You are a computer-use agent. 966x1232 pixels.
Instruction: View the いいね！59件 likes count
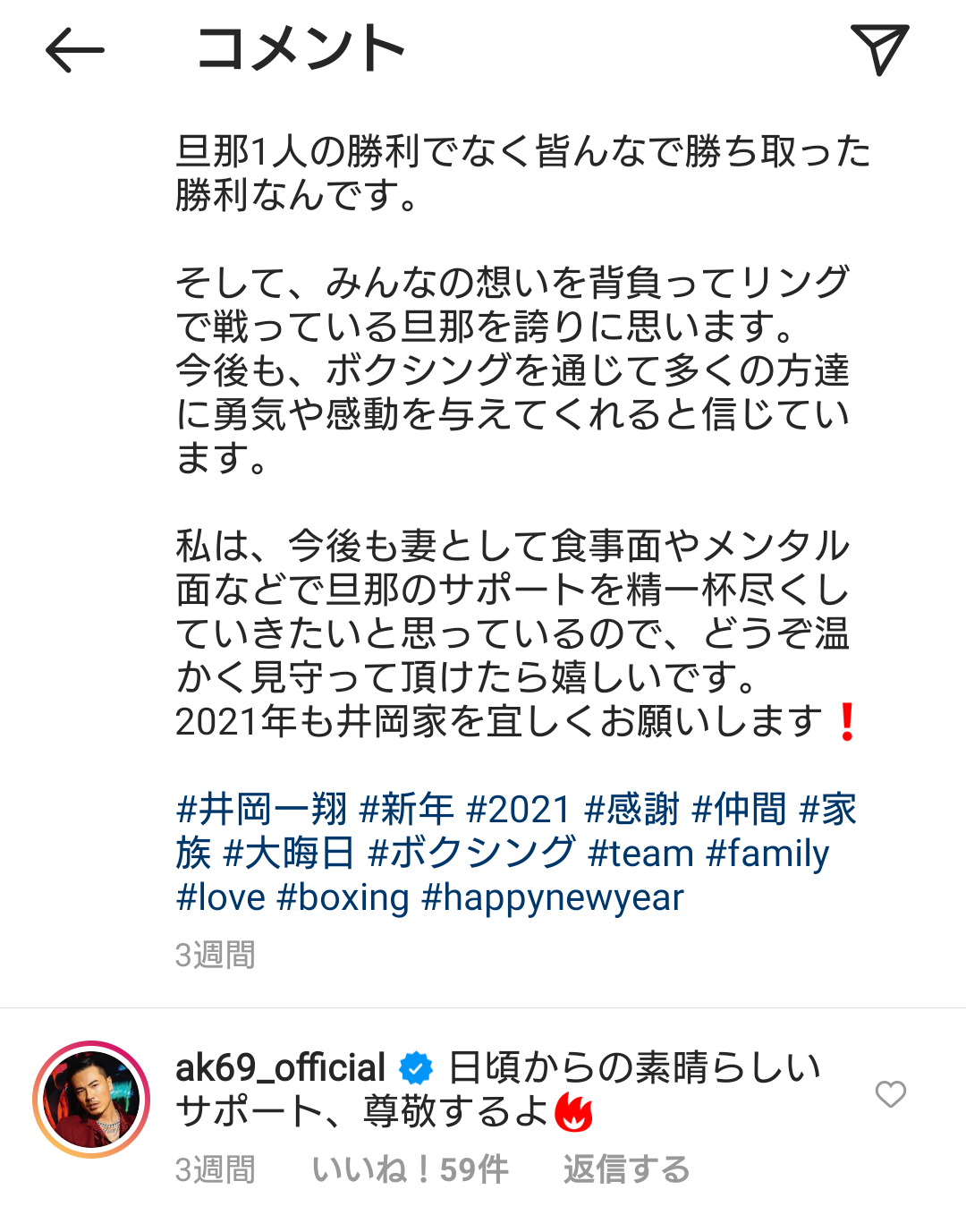[411, 1169]
